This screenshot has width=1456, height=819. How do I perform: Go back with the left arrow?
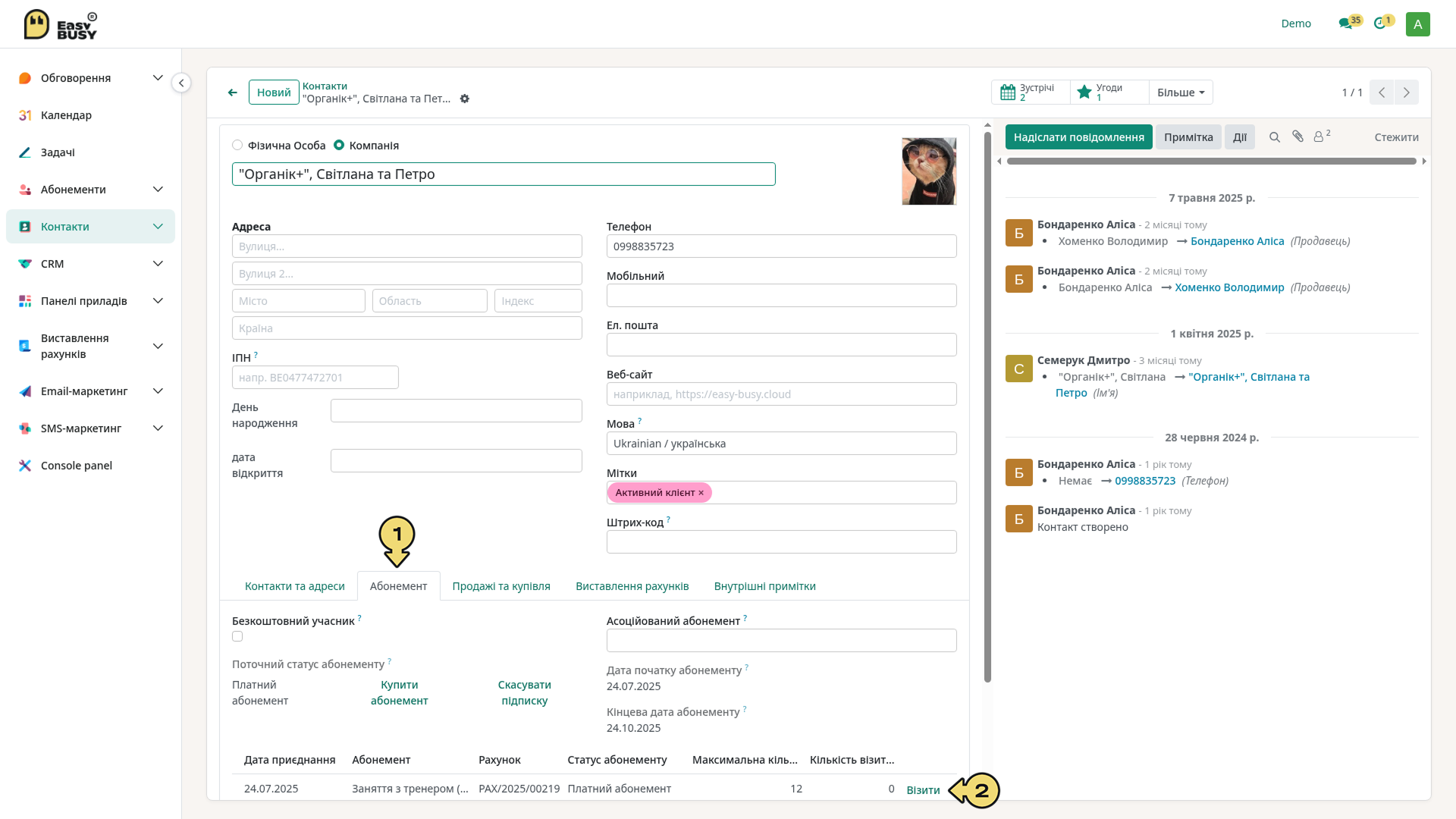click(233, 93)
